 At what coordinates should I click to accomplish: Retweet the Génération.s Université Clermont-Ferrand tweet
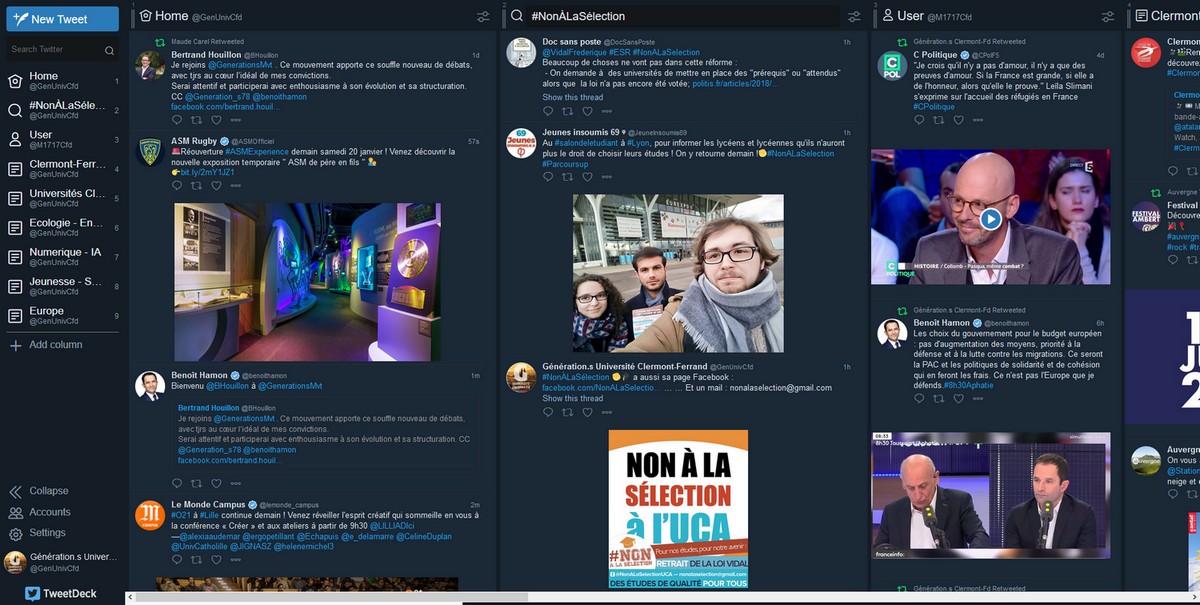click(x=568, y=412)
